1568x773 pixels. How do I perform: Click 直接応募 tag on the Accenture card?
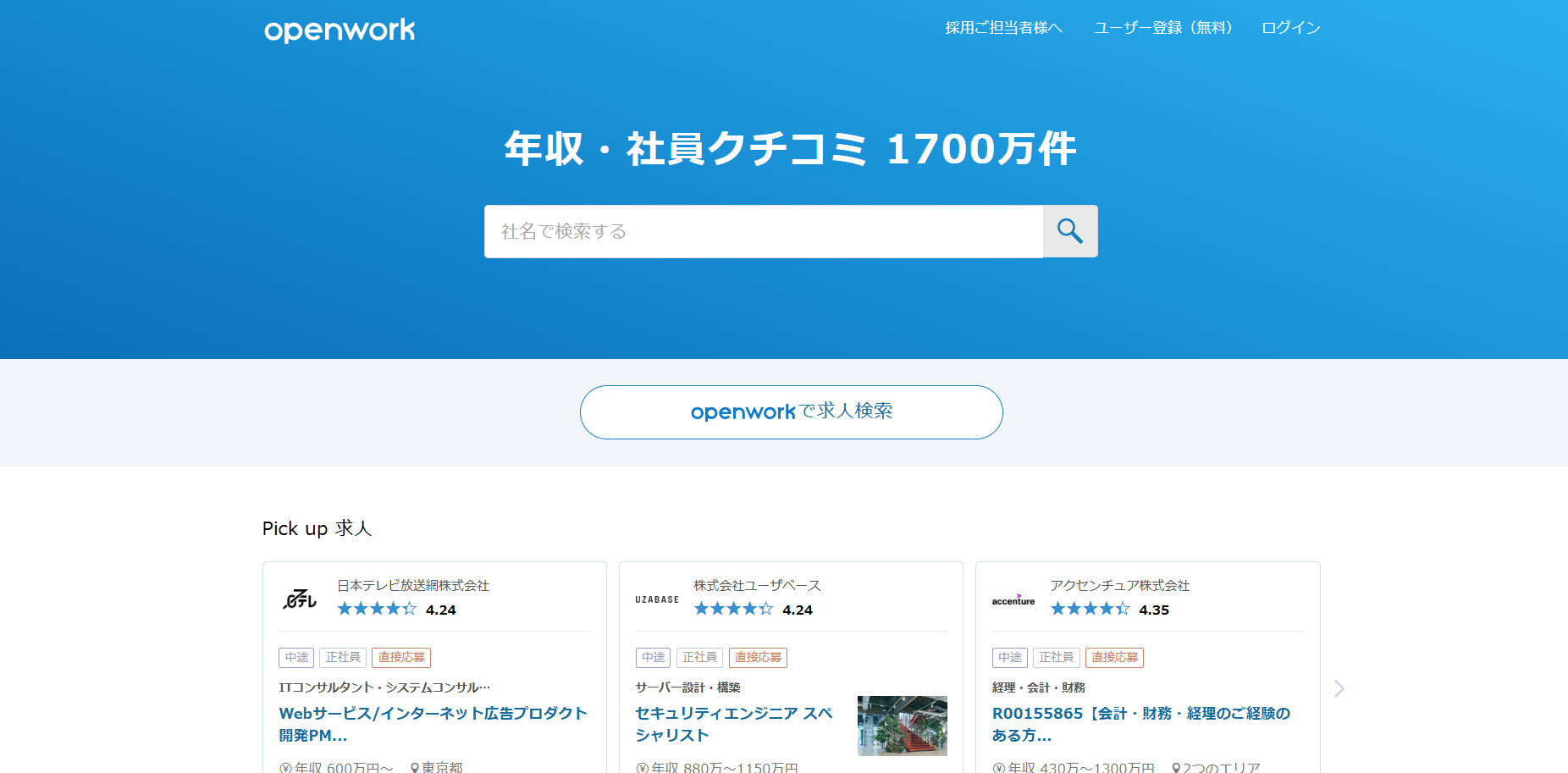[1114, 657]
